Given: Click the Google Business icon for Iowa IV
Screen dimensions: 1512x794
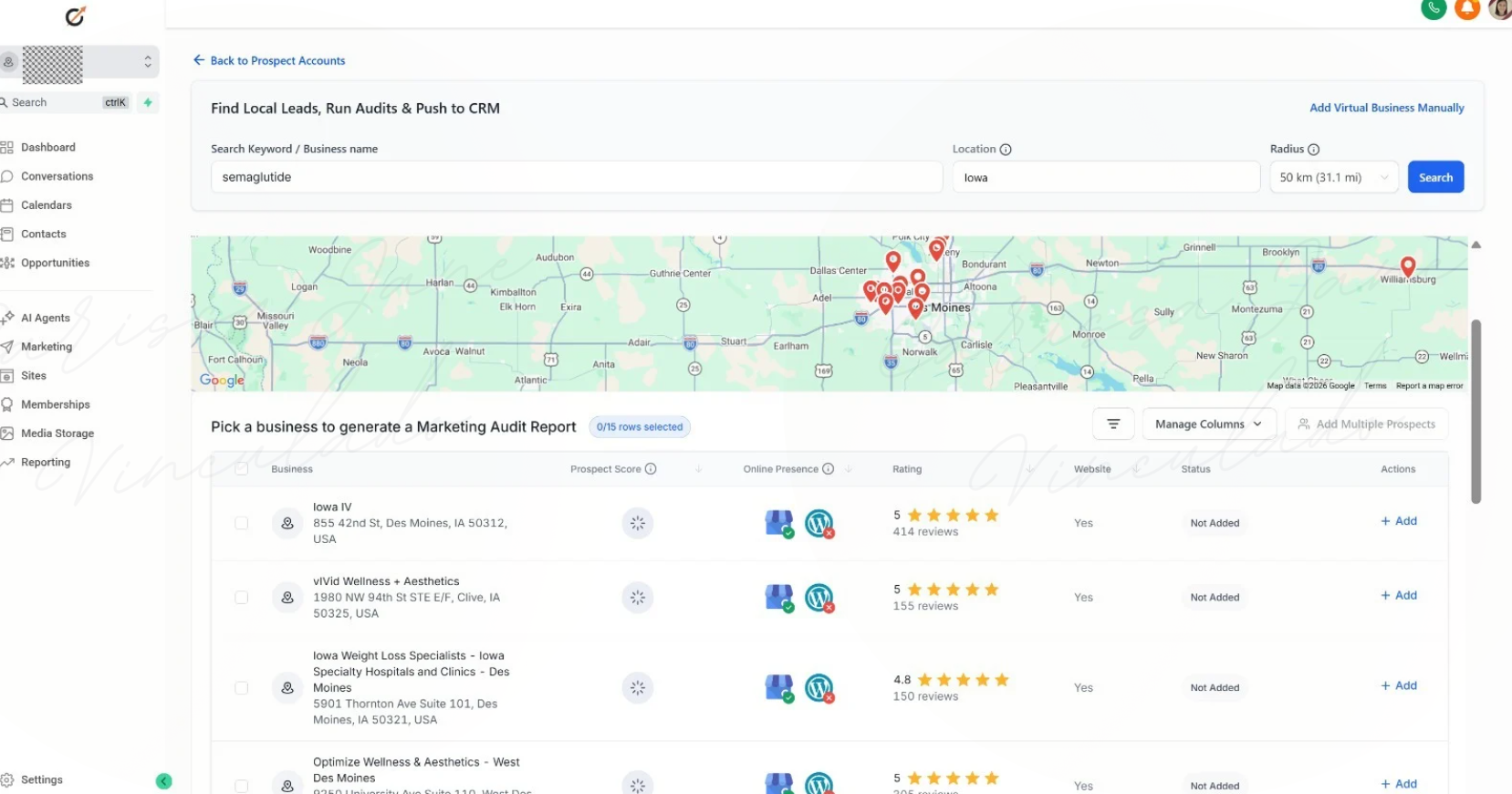Looking at the screenshot, I should point(778,523).
